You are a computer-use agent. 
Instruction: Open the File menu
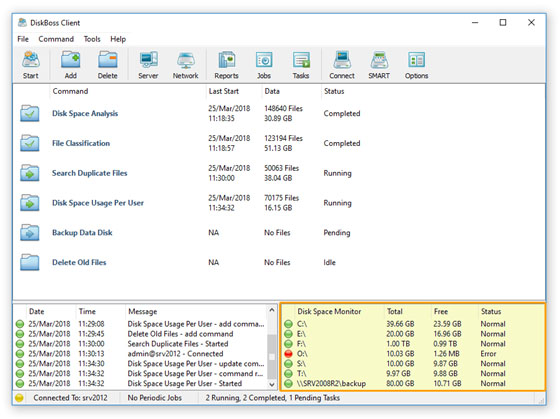tap(23, 39)
